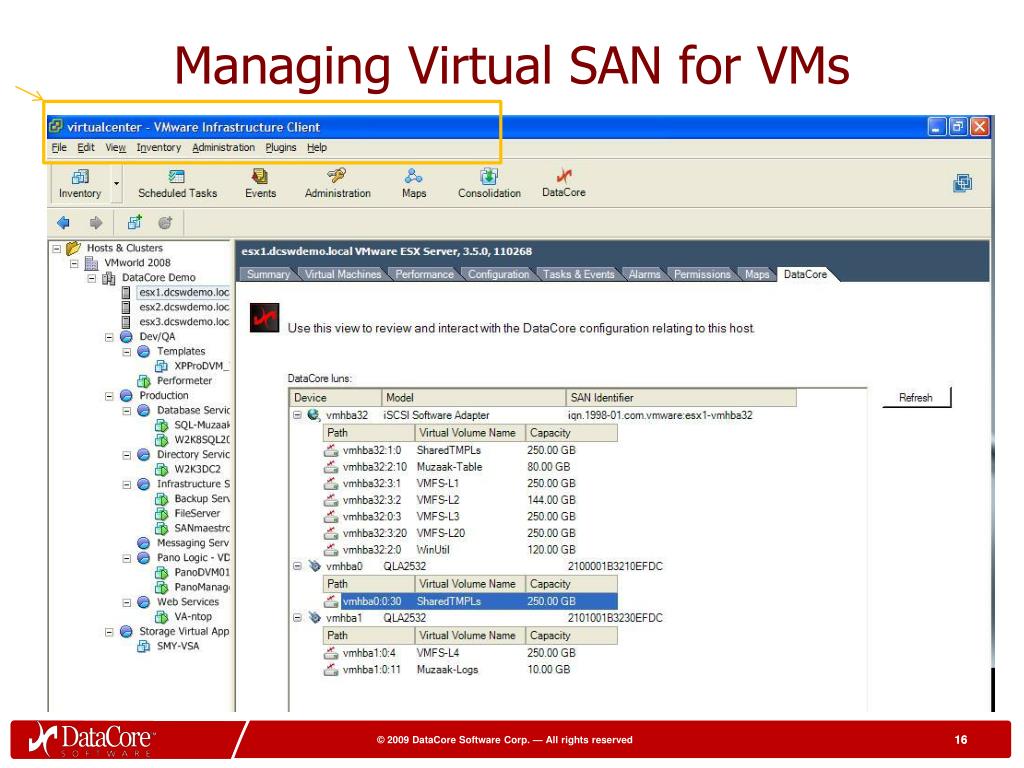Image resolution: width=1024 pixels, height=768 pixels.
Task: Open the Inventory menu
Action: [x=159, y=148]
